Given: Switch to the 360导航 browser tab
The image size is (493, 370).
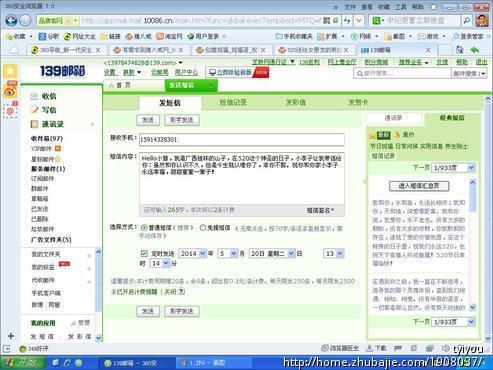Looking at the screenshot, I should point(65,50).
